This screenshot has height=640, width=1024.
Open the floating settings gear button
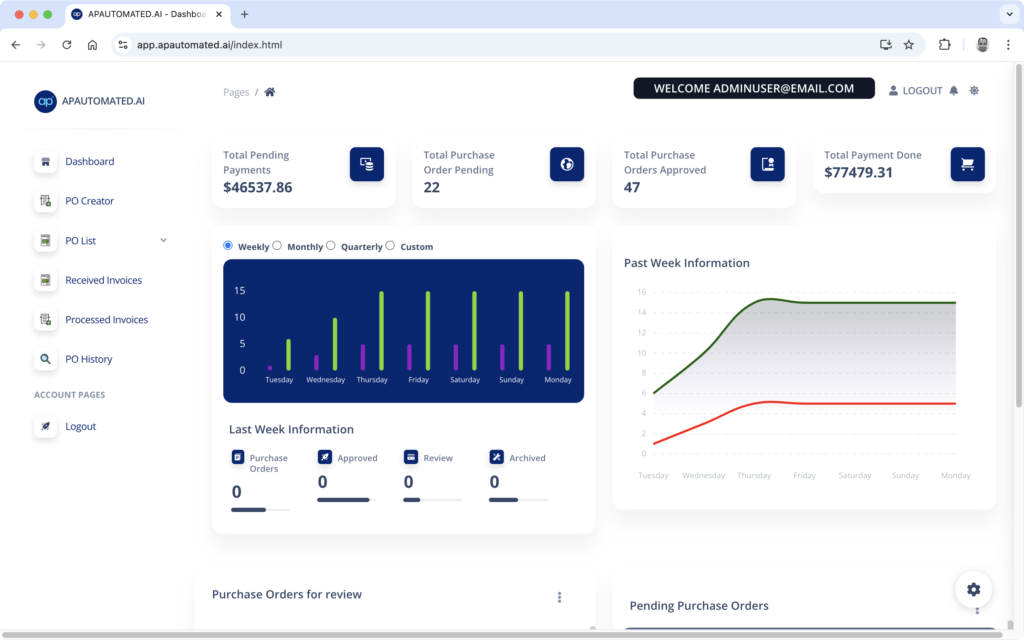point(973,589)
